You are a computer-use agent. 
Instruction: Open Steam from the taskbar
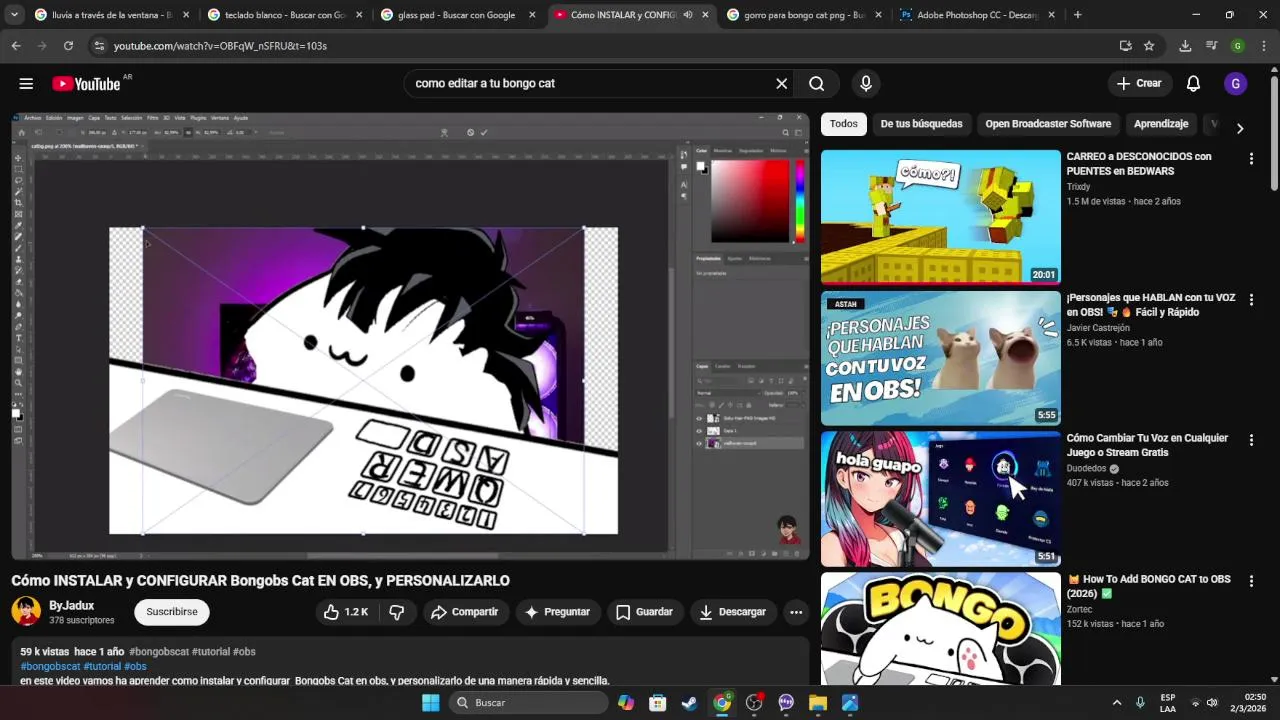point(690,703)
